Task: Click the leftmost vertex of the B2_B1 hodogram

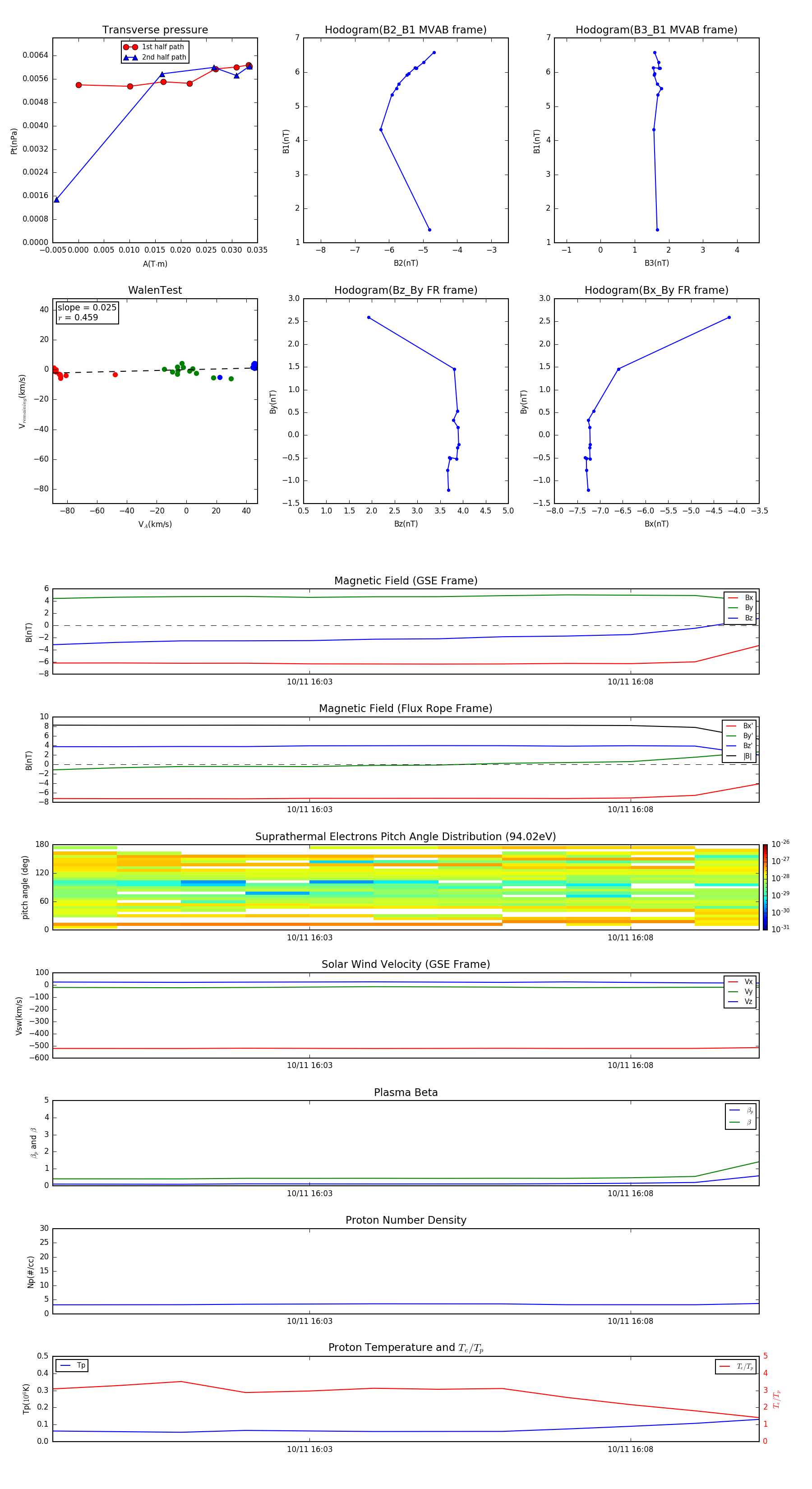Action: 381,129
